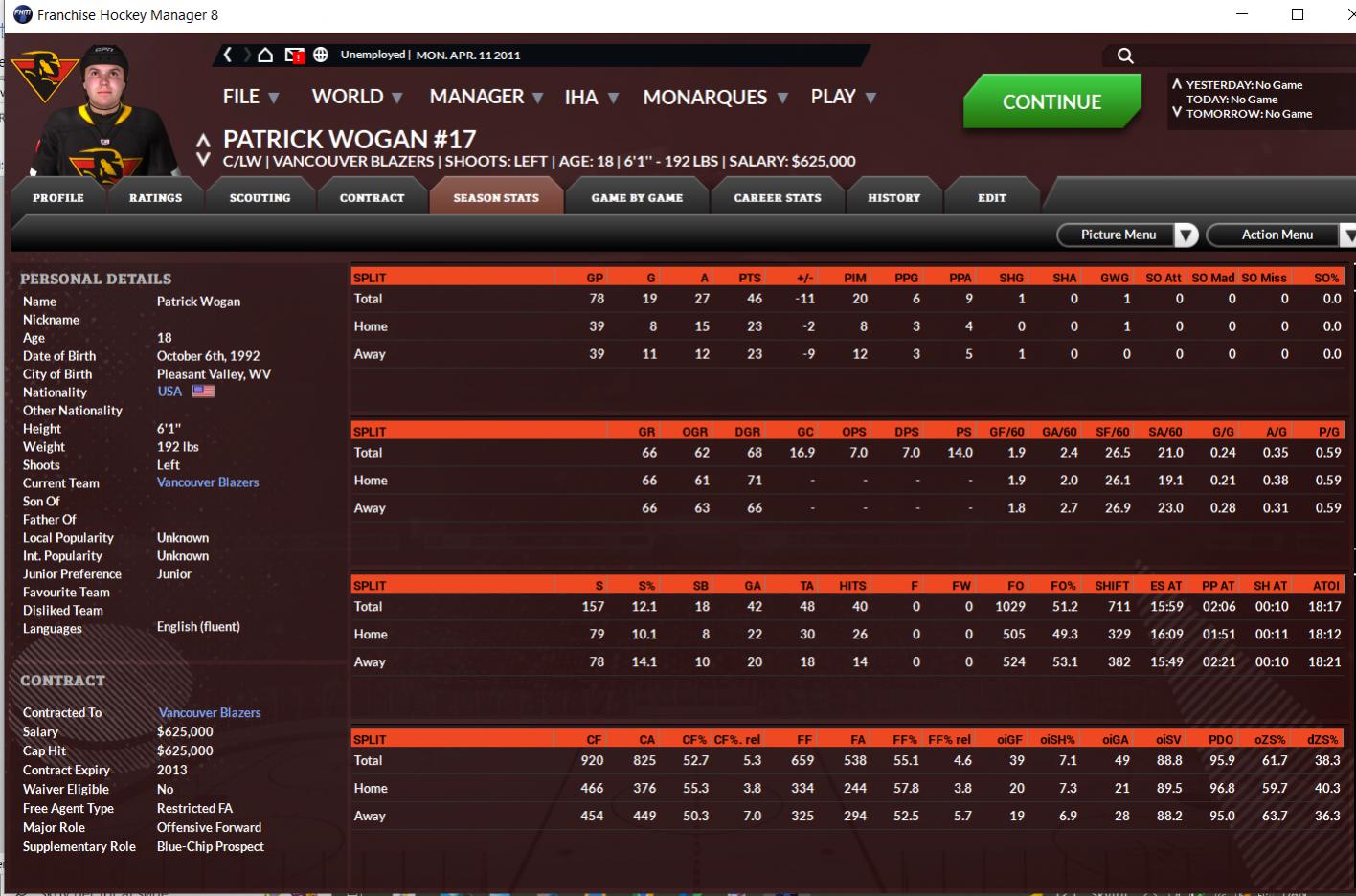Open the Action Menu dropdown
Viewport: 1356px width, 896px height.
[1281, 235]
